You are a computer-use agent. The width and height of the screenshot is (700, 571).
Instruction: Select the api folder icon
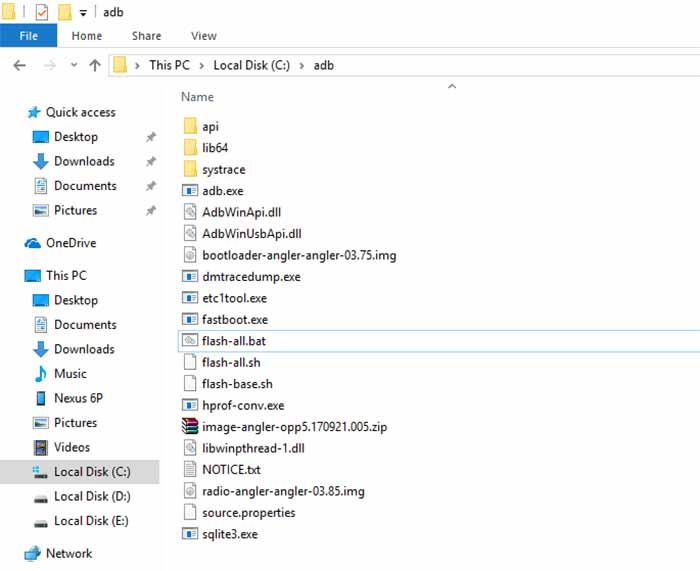pyautogui.click(x=190, y=126)
